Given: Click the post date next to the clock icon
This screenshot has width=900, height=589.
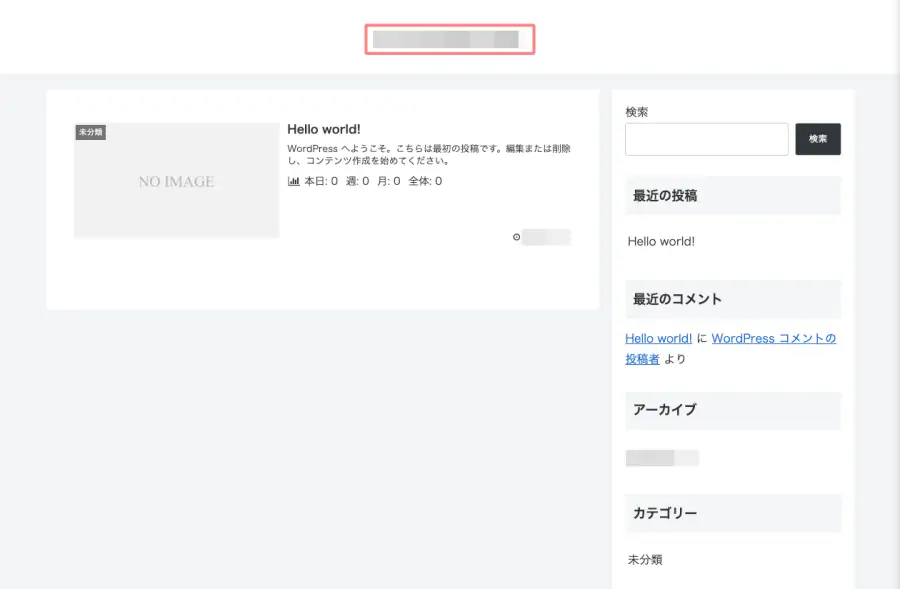Looking at the screenshot, I should (546, 236).
